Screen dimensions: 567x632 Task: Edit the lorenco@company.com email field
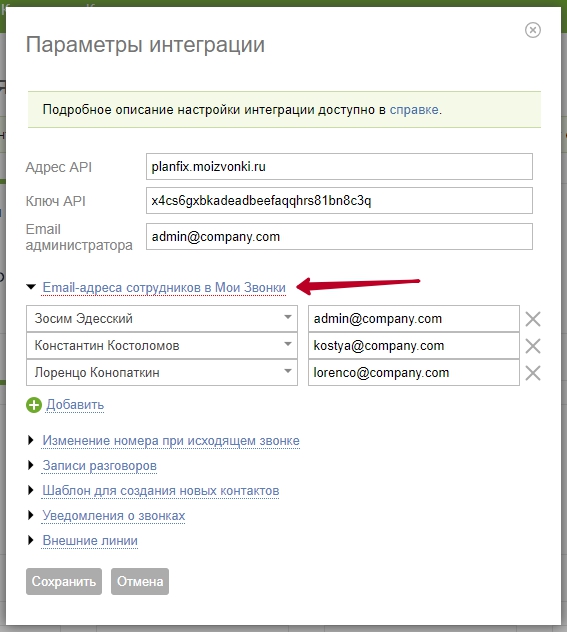(x=413, y=372)
